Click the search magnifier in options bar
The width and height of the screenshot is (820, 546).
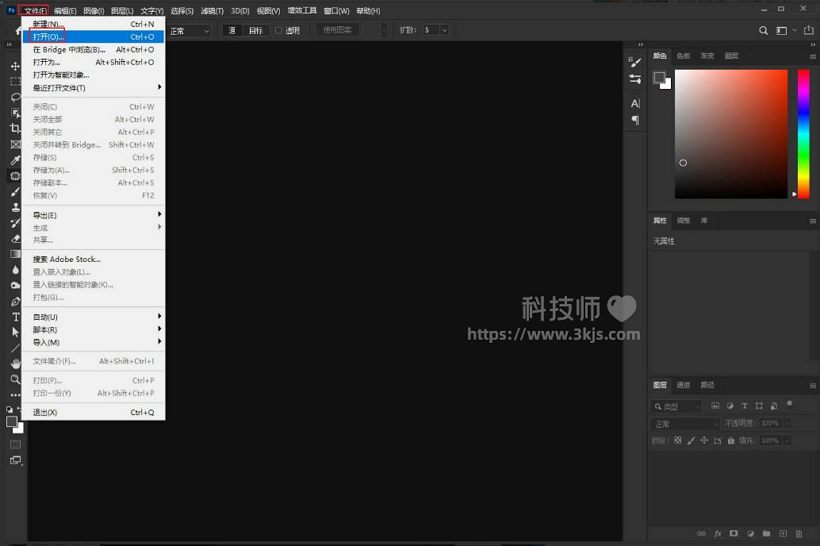[763, 30]
